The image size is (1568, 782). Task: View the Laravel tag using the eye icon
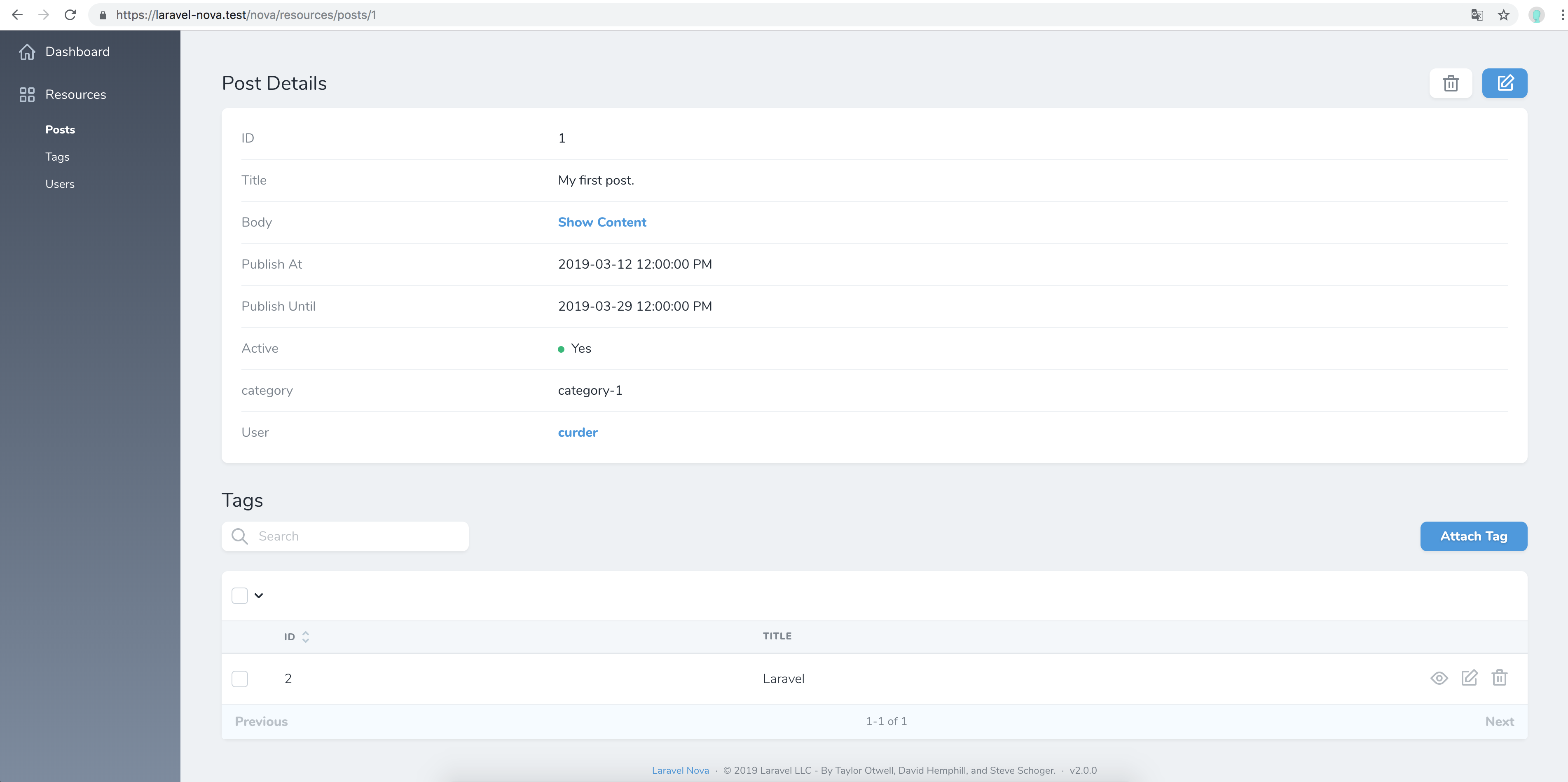(x=1439, y=678)
